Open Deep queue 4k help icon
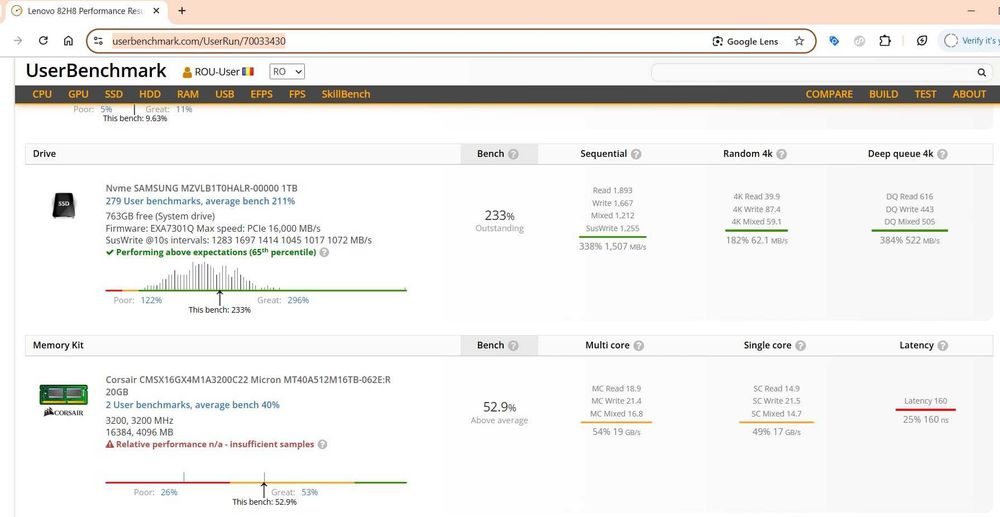Image resolution: width=1000 pixels, height=517 pixels. point(942,154)
